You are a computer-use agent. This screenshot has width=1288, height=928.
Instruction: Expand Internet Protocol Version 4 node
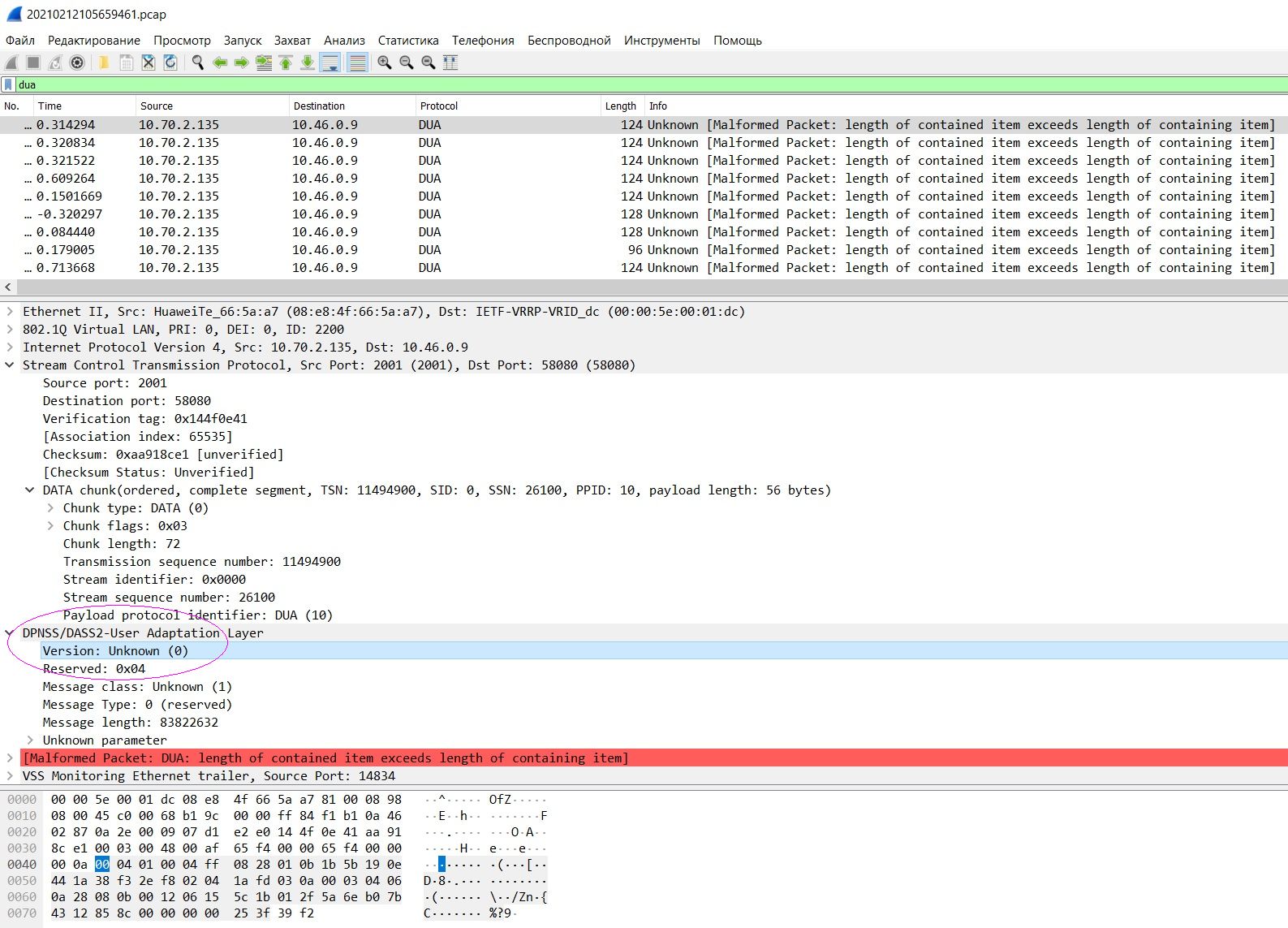[x=10, y=347]
